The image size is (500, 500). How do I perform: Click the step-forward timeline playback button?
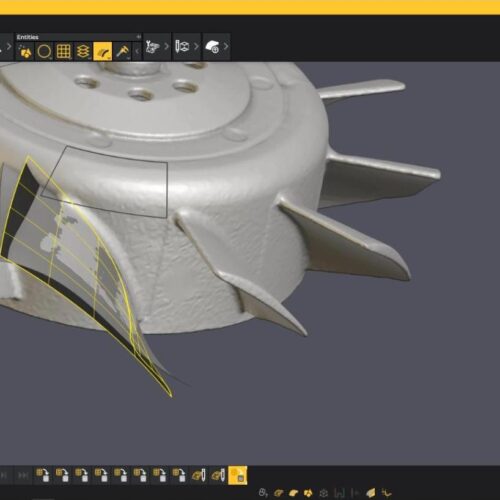point(4,475)
